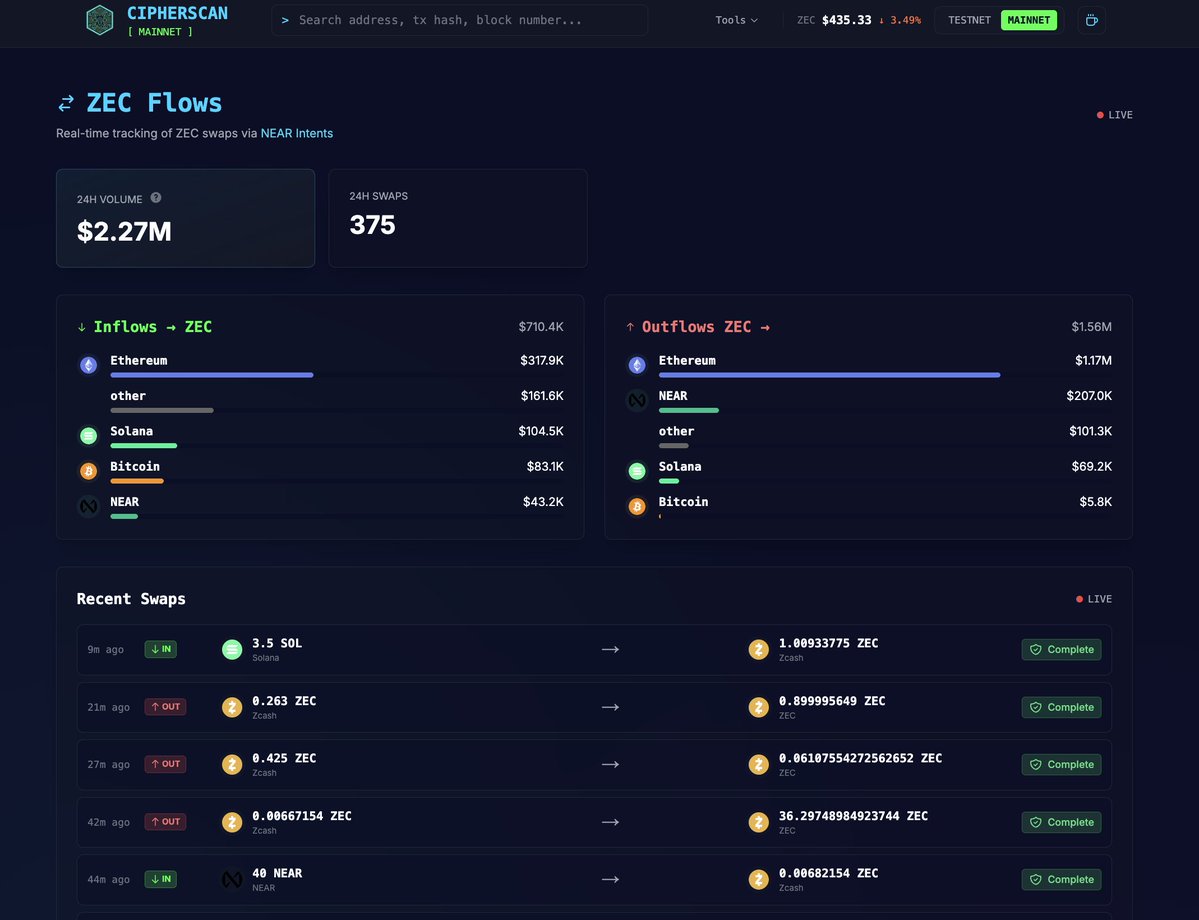This screenshot has width=1199, height=920.
Task: Click the 24H Volume help question icon
Action: [x=156, y=197]
